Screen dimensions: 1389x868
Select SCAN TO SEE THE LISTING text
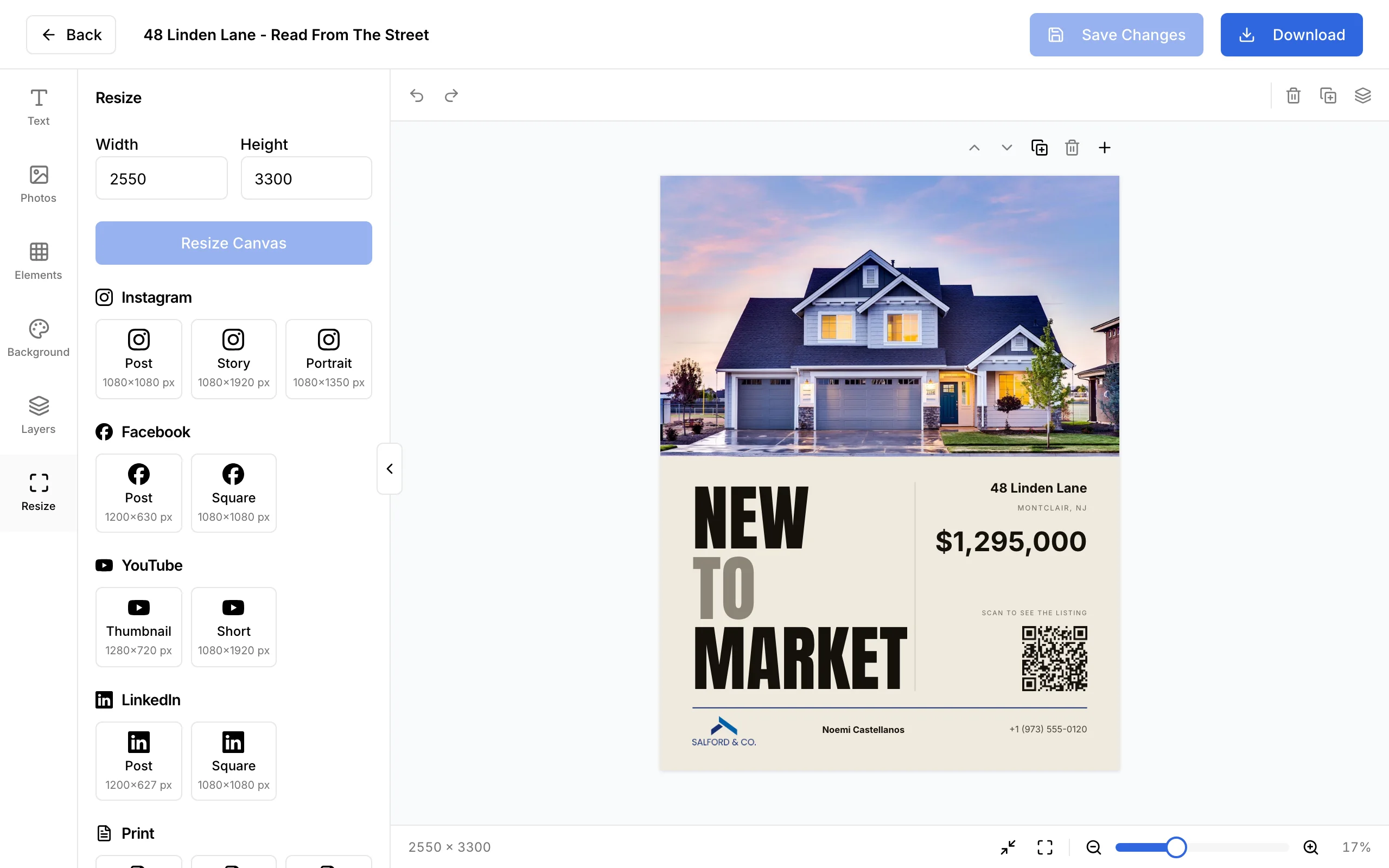[1034, 613]
